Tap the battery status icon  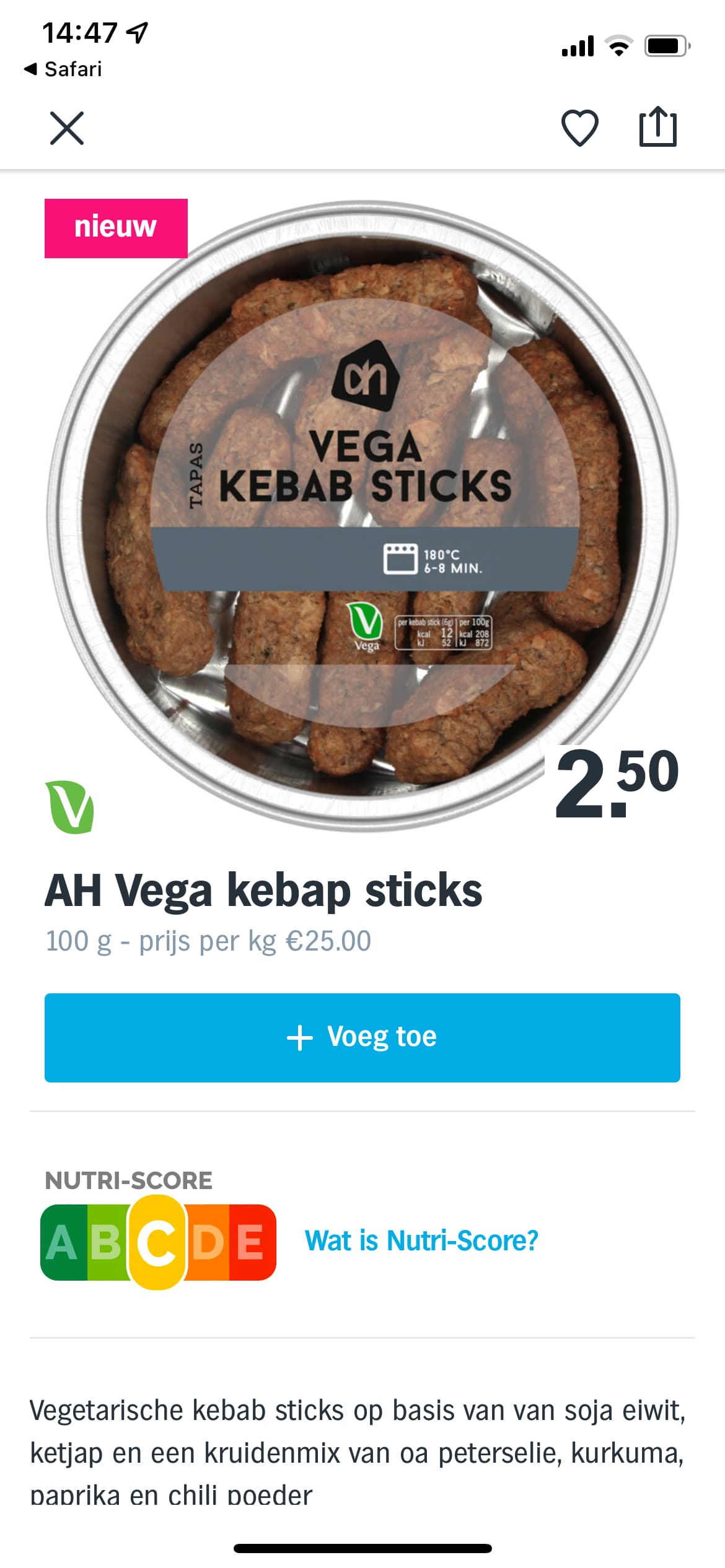pyautogui.click(x=668, y=46)
